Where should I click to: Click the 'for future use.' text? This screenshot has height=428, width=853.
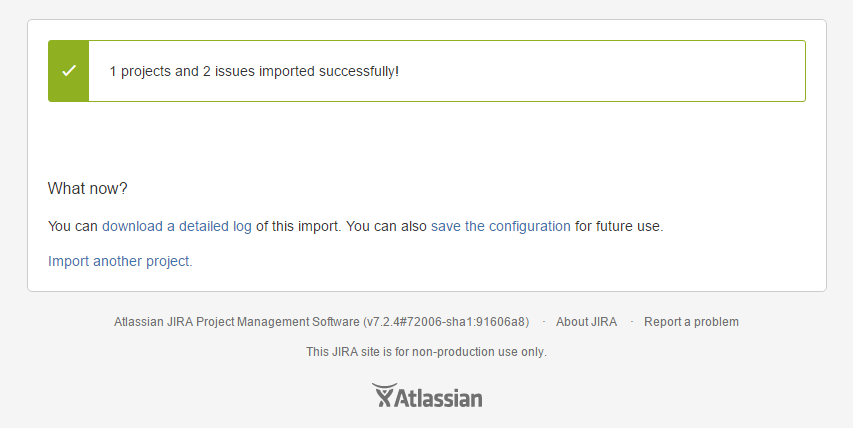click(x=619, y=226)
